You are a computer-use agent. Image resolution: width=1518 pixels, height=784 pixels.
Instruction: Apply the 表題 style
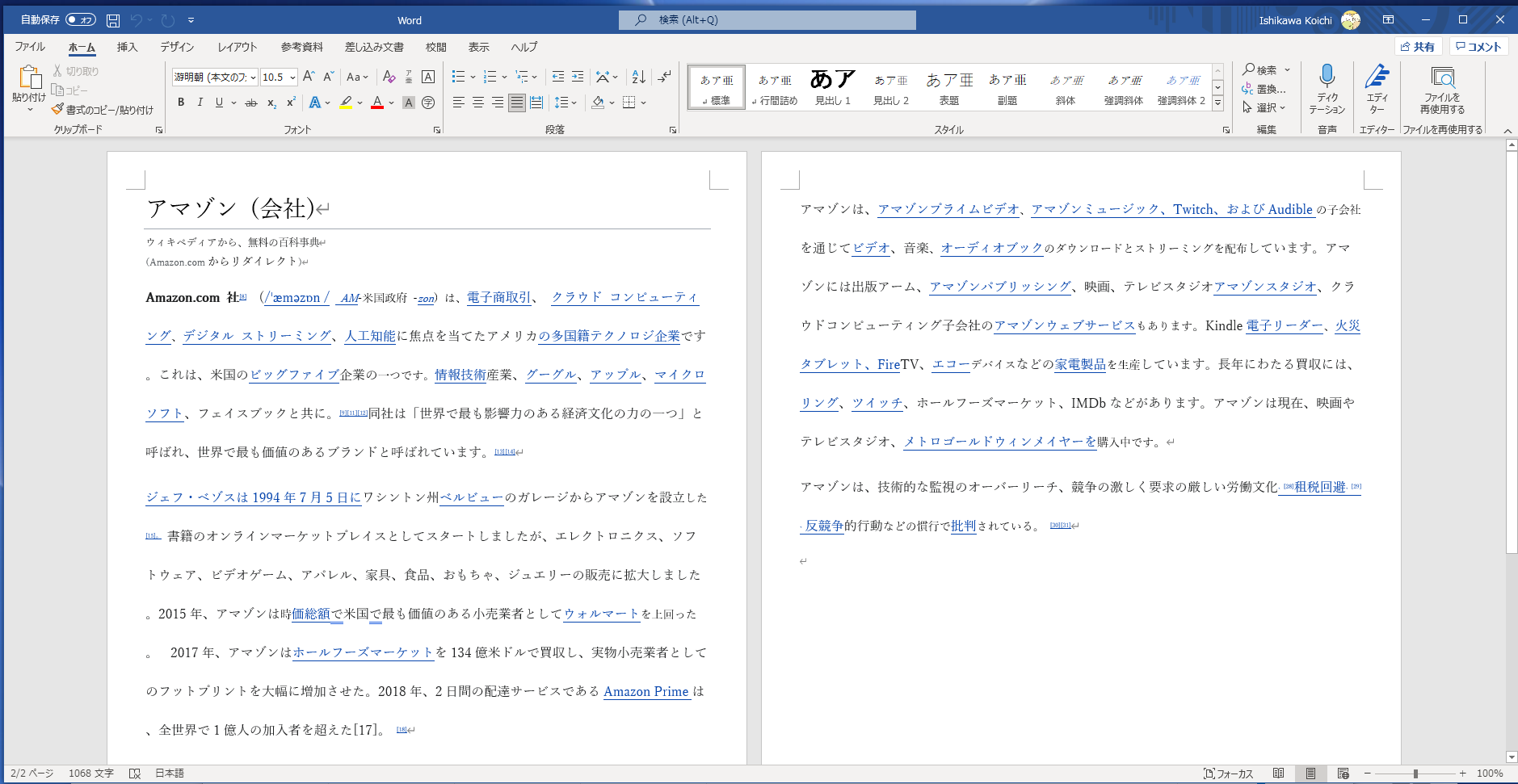tap(949, 86)
